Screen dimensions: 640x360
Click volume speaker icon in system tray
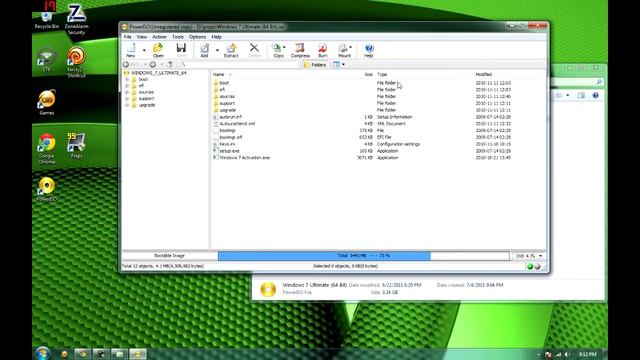(567, 354)
